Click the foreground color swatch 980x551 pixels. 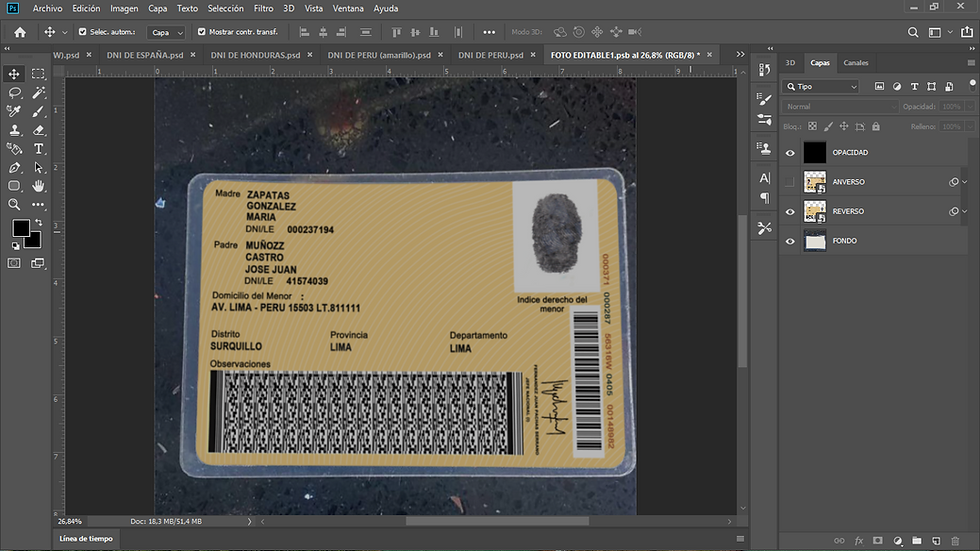click(20, 228)
